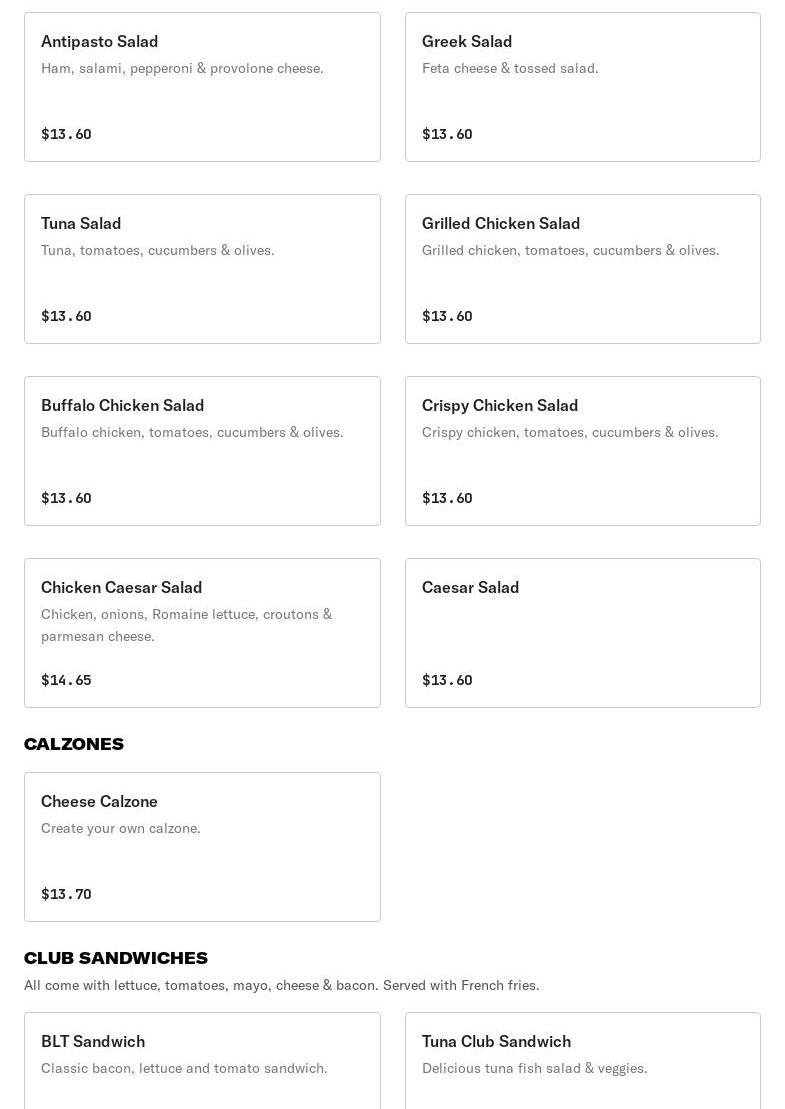Click the "Feta cheese & tossed salad" description
The image size is (785, 1109).
[x=510, y=68]
